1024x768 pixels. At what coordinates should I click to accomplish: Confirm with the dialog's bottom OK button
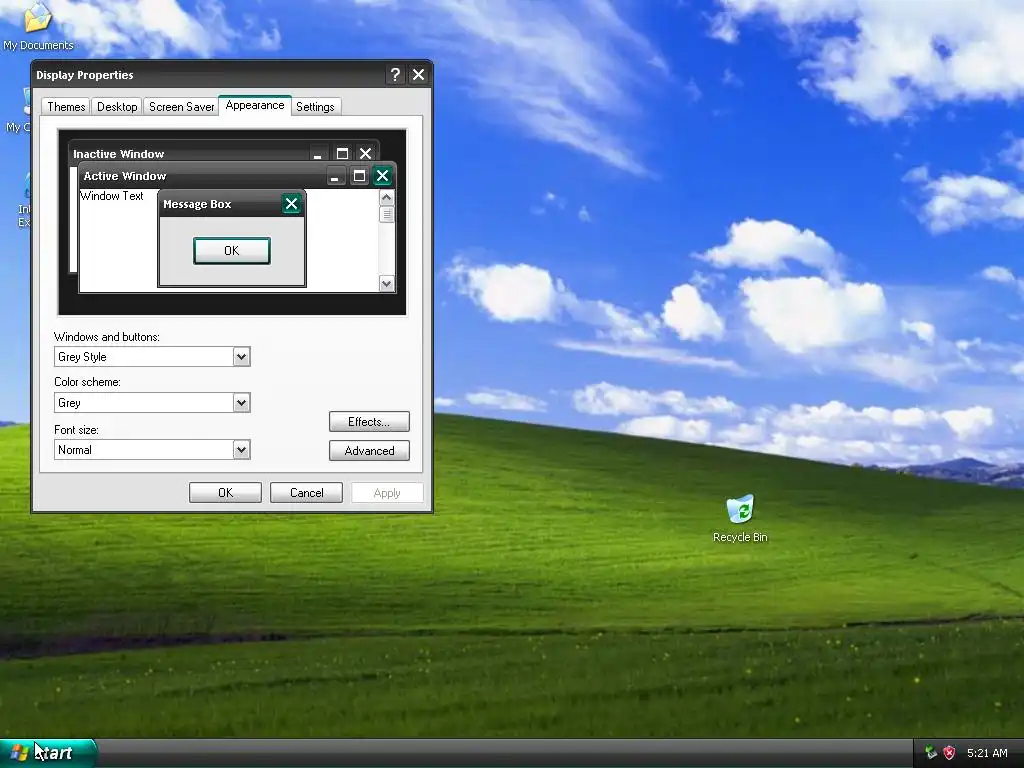(x=225, y=492)
